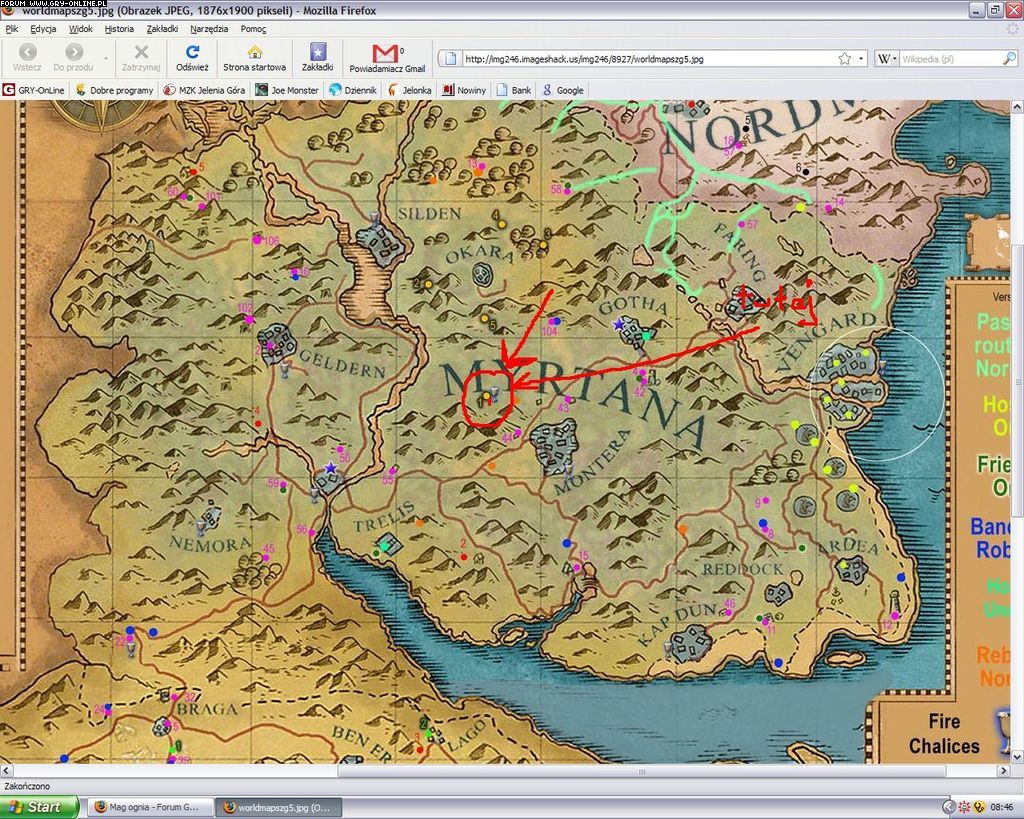Open the Zakładki bookmarks star button
The image size is (1024, 819).
click(x=317, y=57)
